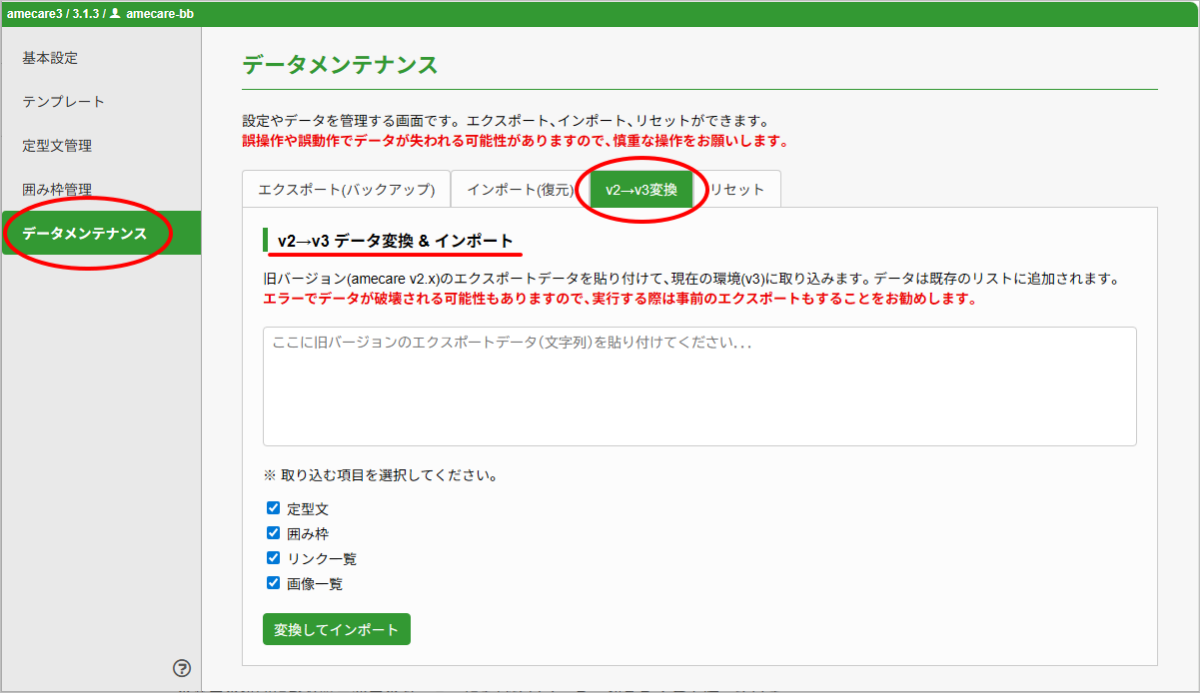Select the v2→v3変換 tab
This screenshot has height=693, width=1200.
[641, 189]
